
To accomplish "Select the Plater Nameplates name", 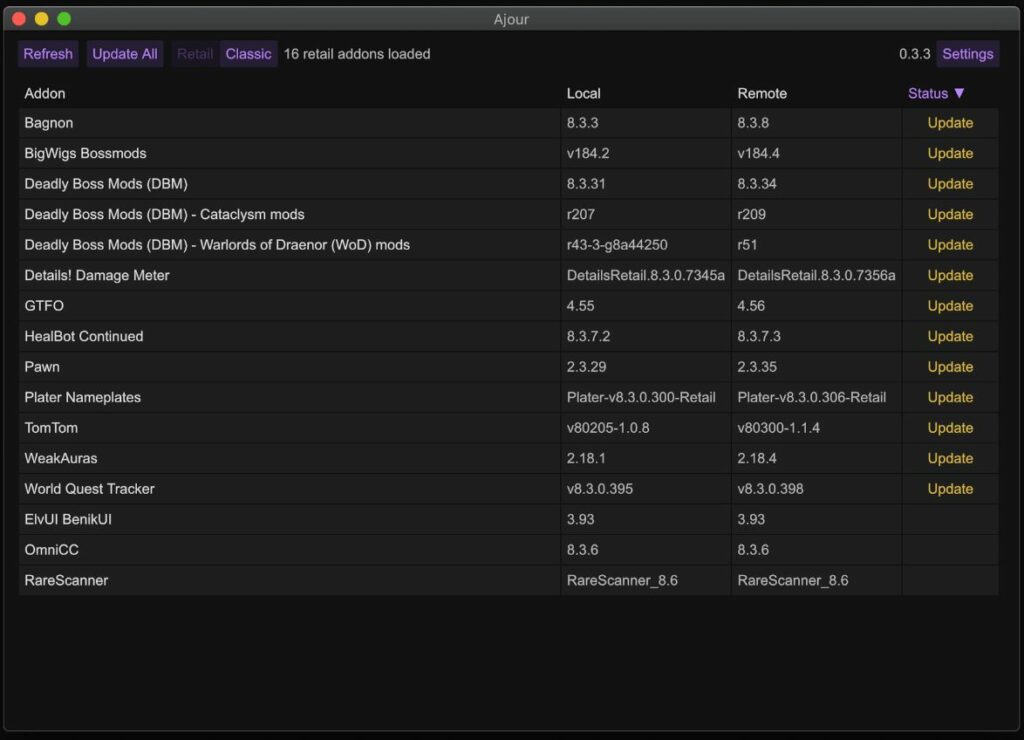I will pos(82,397).
